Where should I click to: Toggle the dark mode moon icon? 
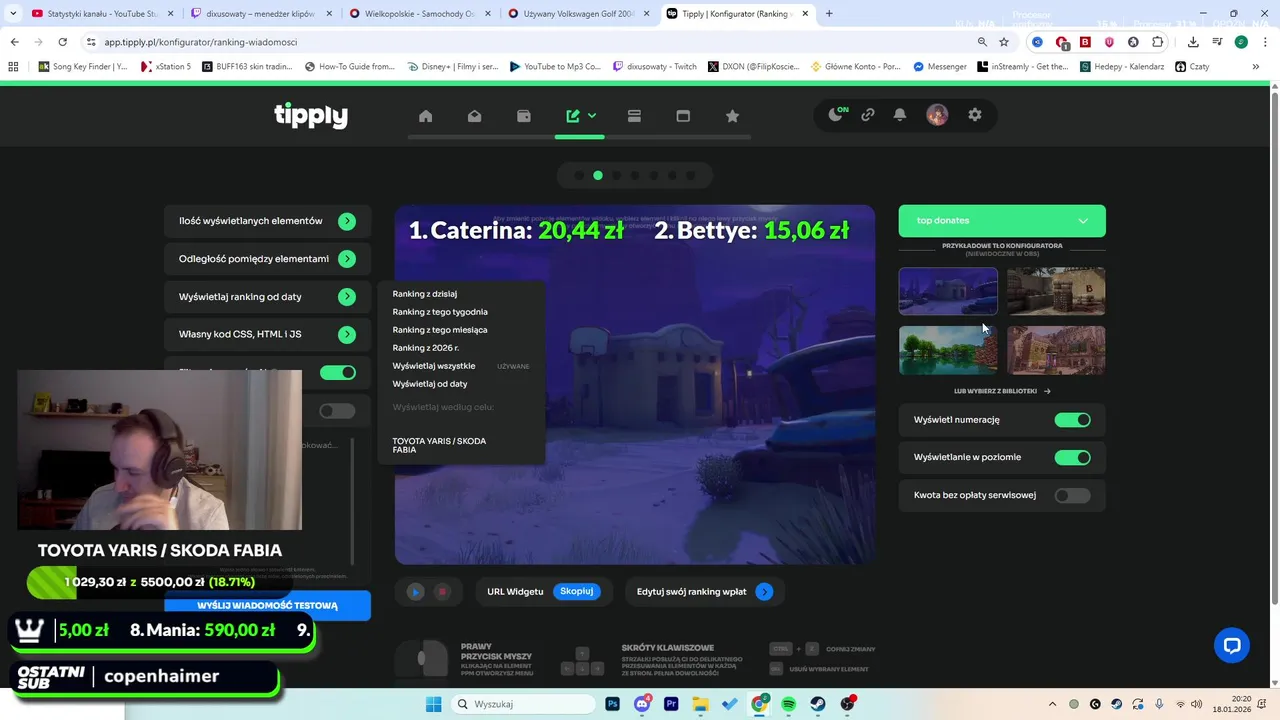click(836, 115)
